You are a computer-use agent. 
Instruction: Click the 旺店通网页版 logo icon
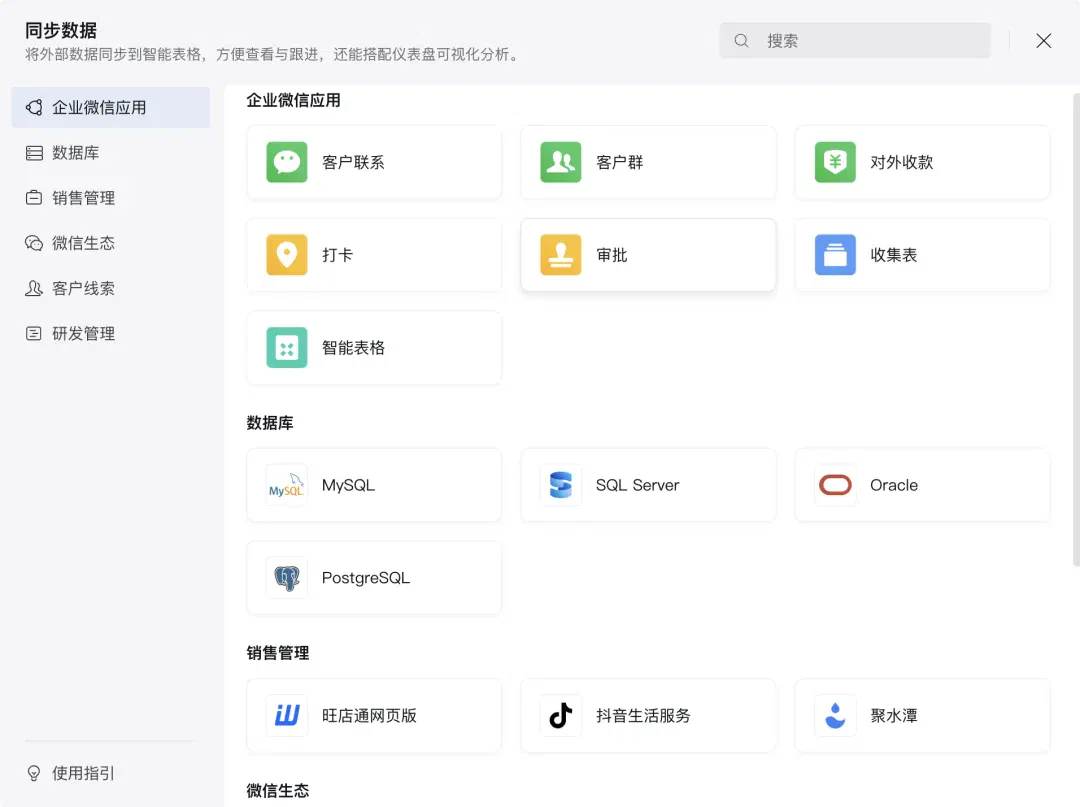coord(287,715)
